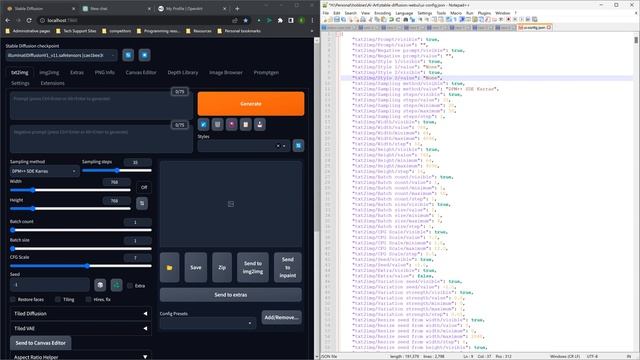Click the Zip button

pos(222,268)
